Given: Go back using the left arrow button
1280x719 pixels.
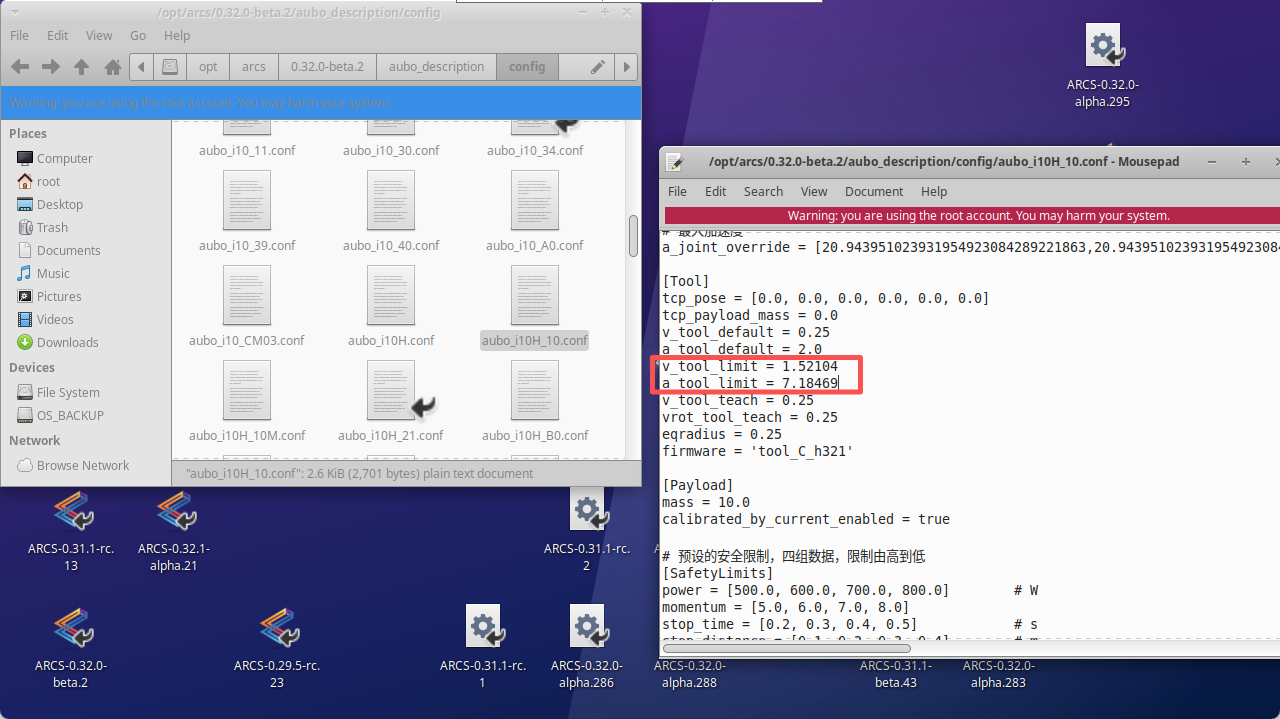Looking at the screenshot, I should tap(19, 67).
